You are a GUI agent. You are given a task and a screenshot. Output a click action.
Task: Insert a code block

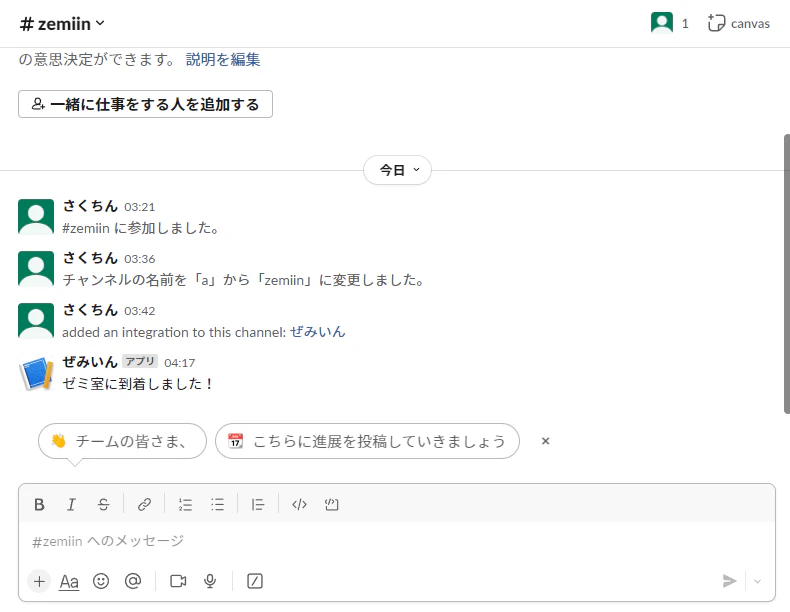point(332,504)
